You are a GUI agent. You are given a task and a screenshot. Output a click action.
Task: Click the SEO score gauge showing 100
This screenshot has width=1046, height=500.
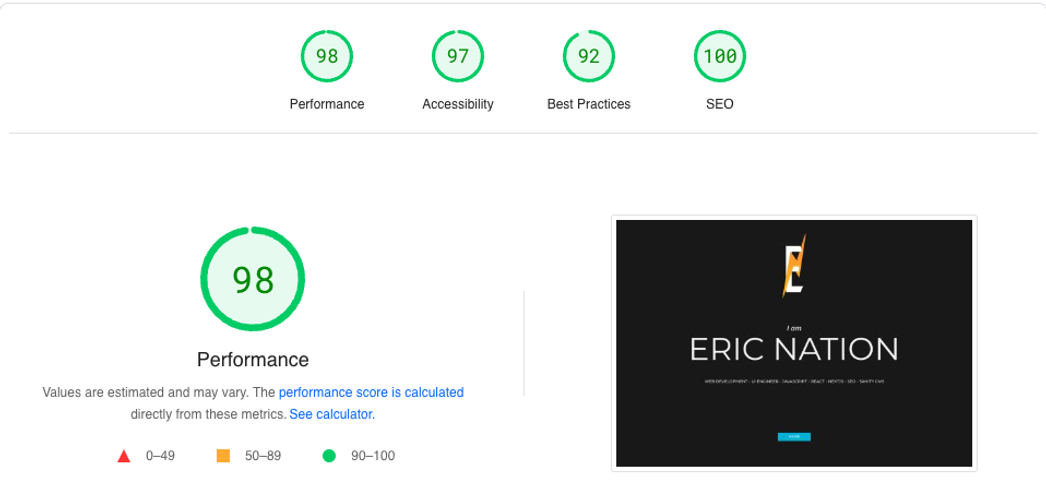[720, 57]
